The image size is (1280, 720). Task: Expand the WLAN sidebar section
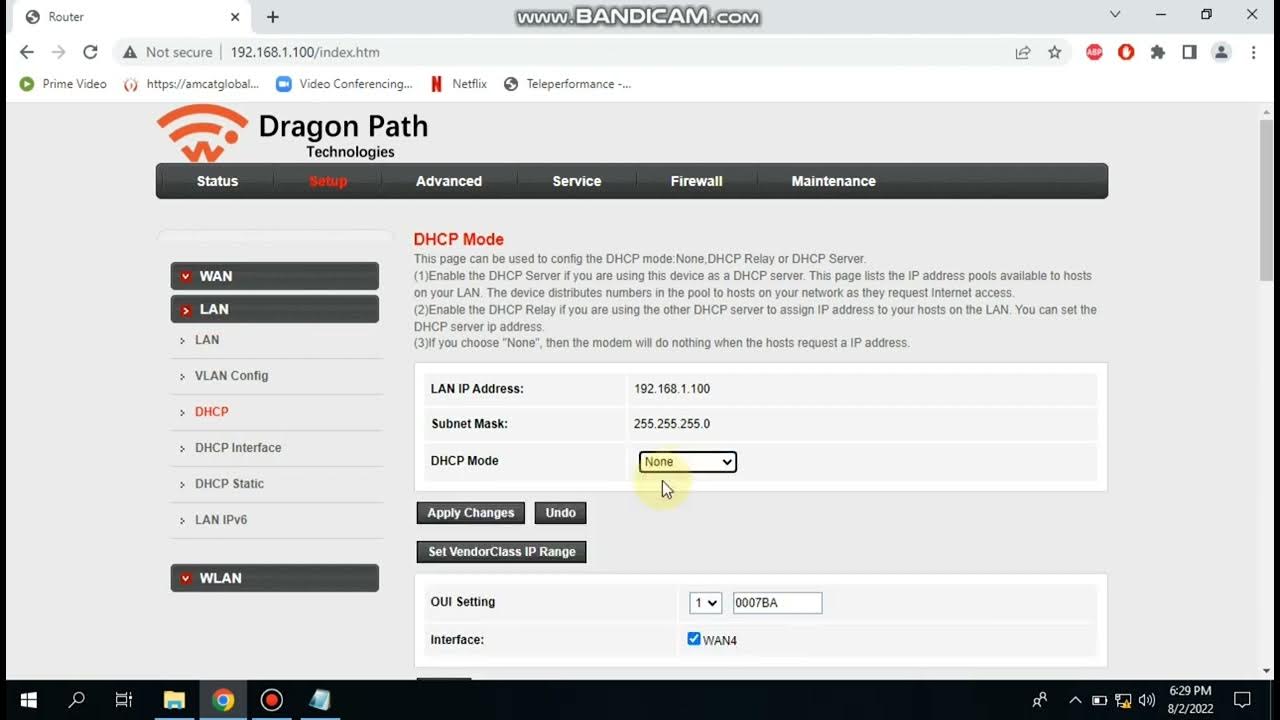(x=275, y=578)
